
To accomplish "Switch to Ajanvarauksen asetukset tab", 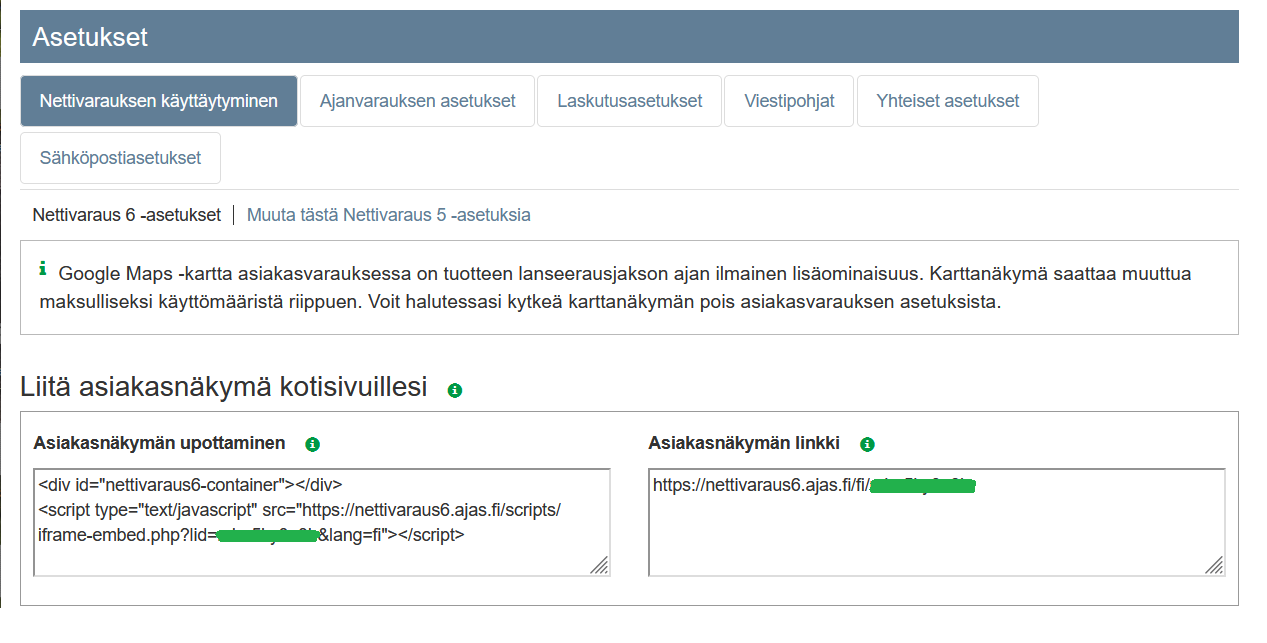I will tap(417, 101).
